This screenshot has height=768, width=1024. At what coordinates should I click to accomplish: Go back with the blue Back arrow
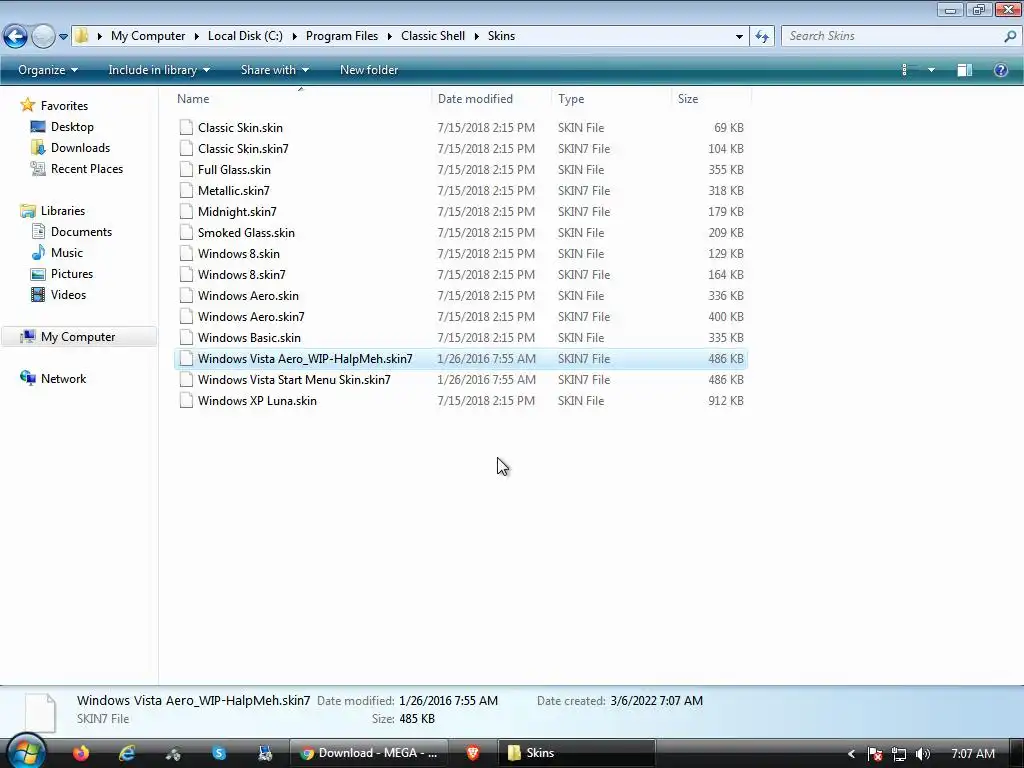pyautogui.click(x=15, y=36)
